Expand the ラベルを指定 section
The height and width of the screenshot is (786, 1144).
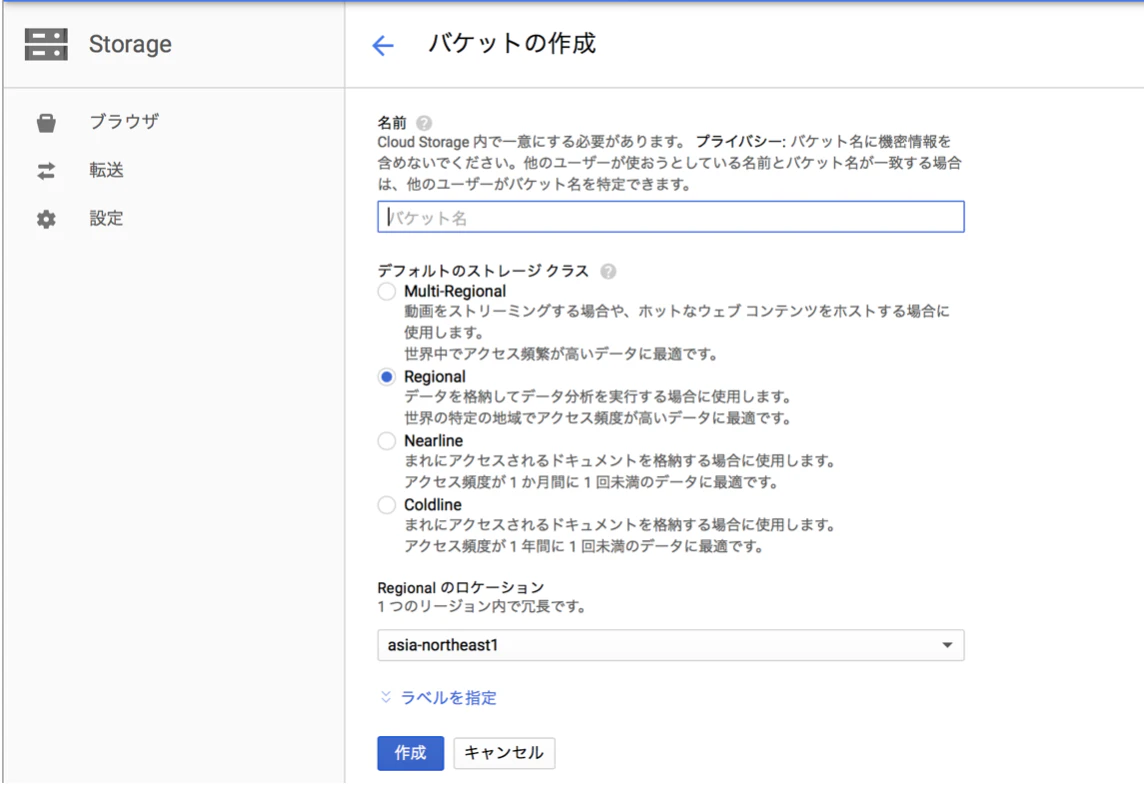[448, 698]
